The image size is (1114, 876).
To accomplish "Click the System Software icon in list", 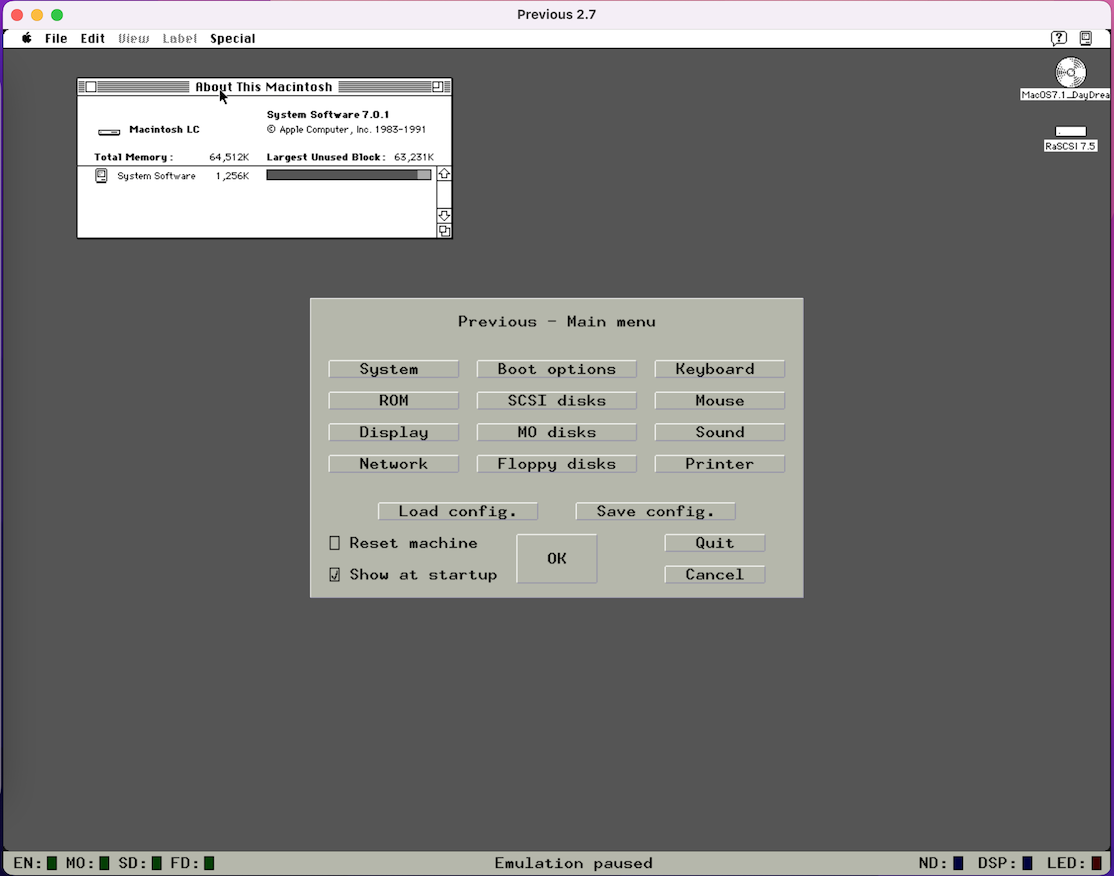I will coord(101,176).
